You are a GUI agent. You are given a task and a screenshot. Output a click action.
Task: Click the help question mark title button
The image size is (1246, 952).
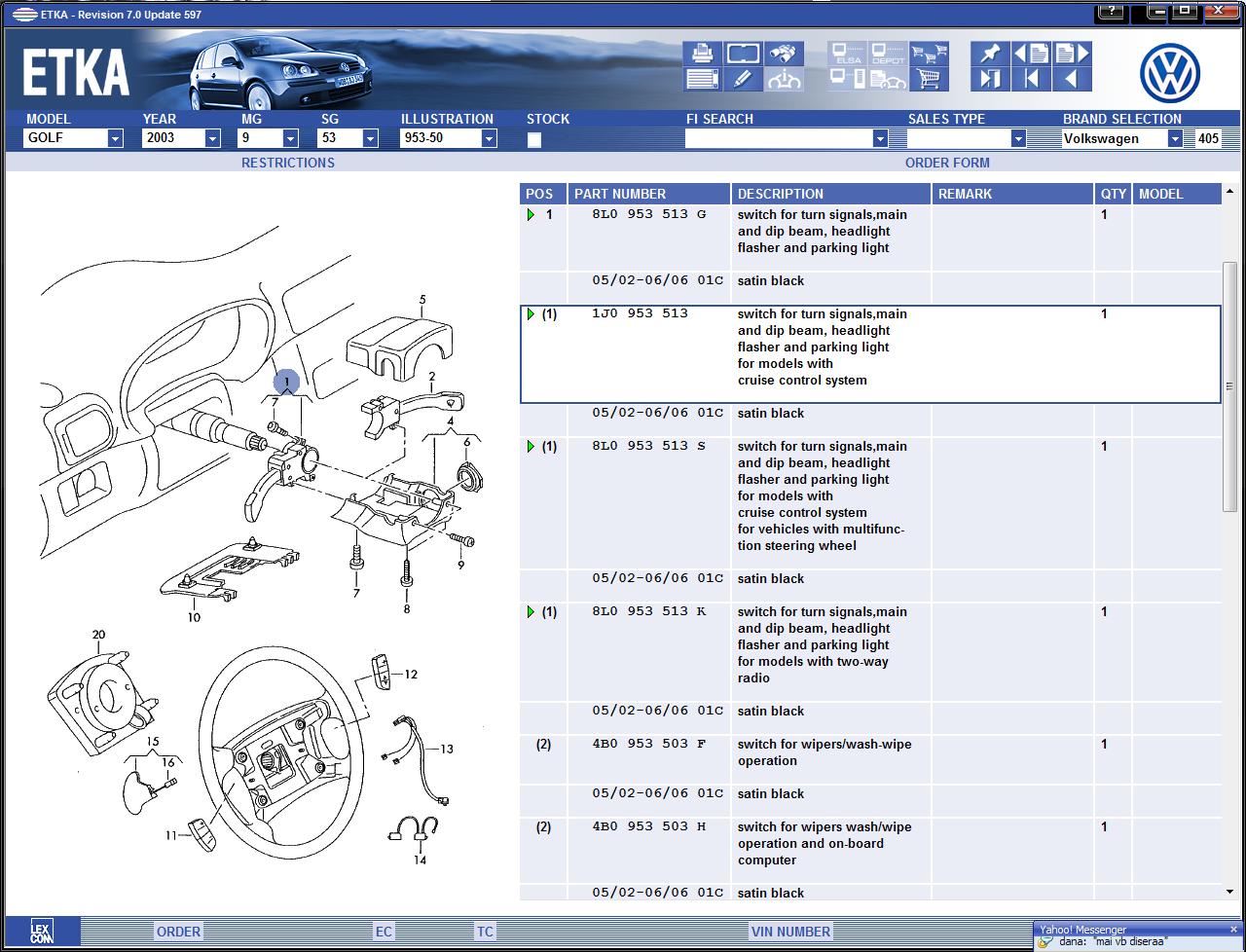click(1111, 13)
